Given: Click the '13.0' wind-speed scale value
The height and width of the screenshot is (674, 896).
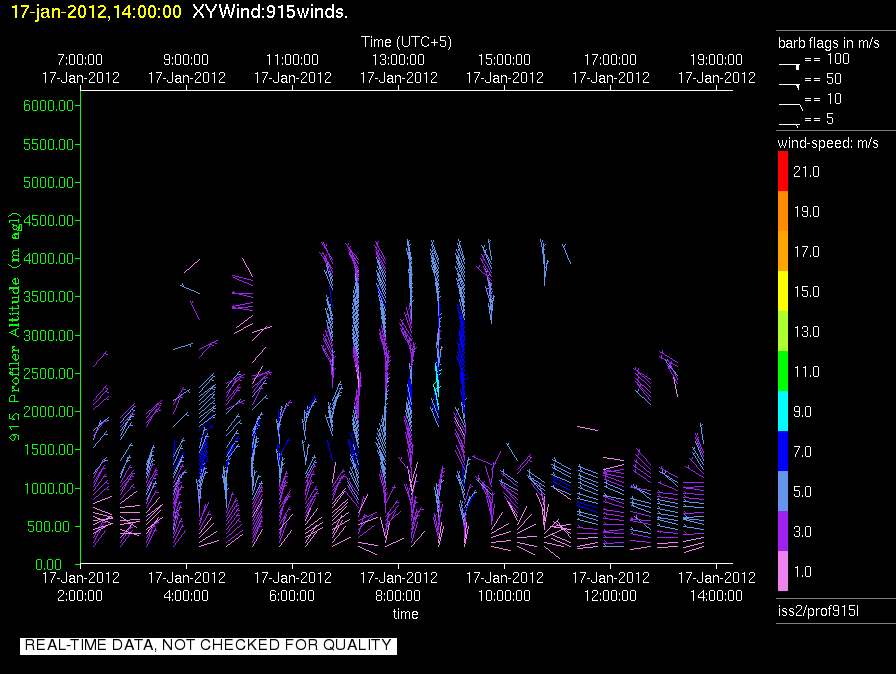Looking at the screenshot, I should pos(806,332).
